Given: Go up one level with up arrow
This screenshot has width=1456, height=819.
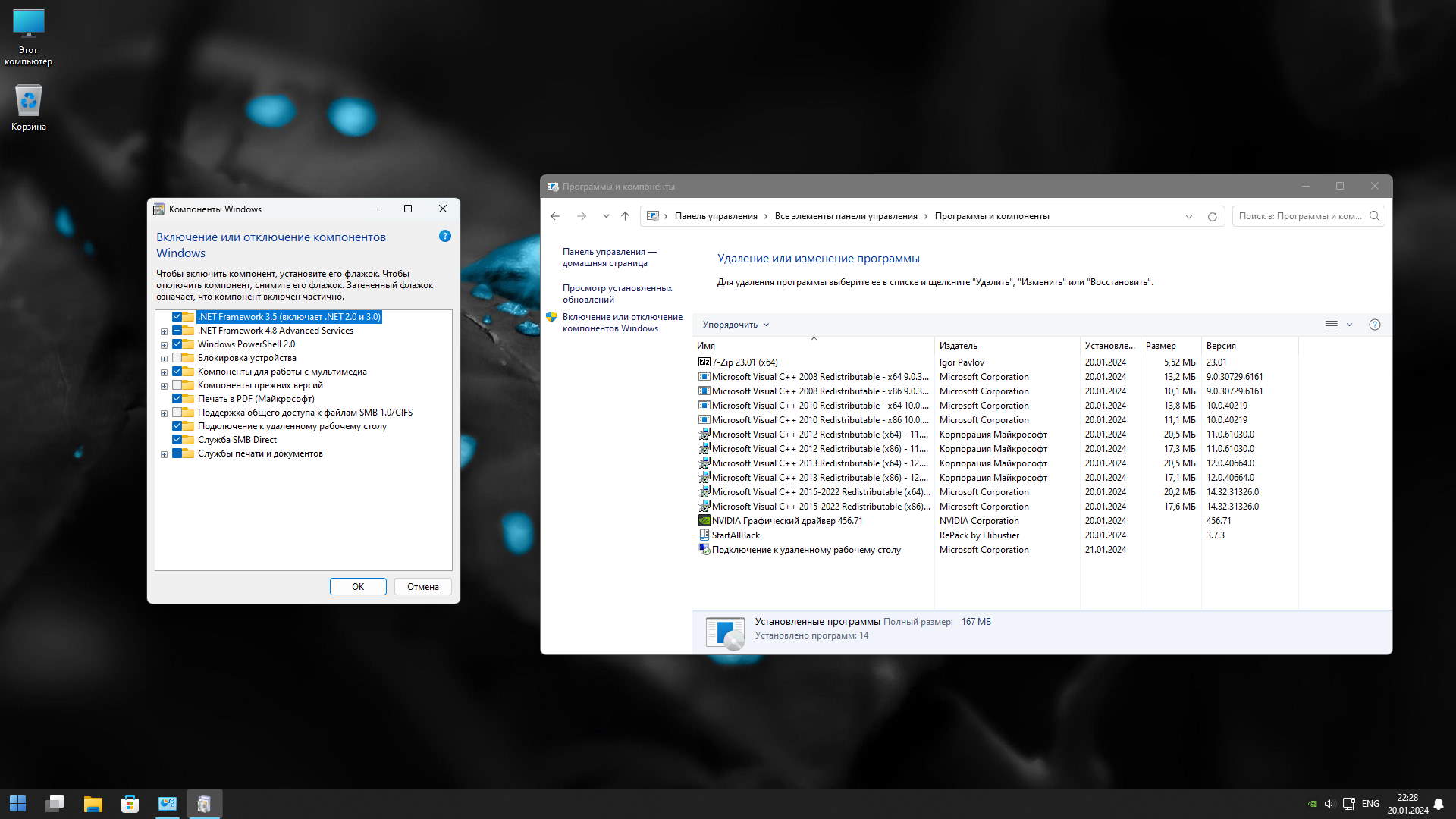Looking at the screenshot, I should [x=625, y=216].
